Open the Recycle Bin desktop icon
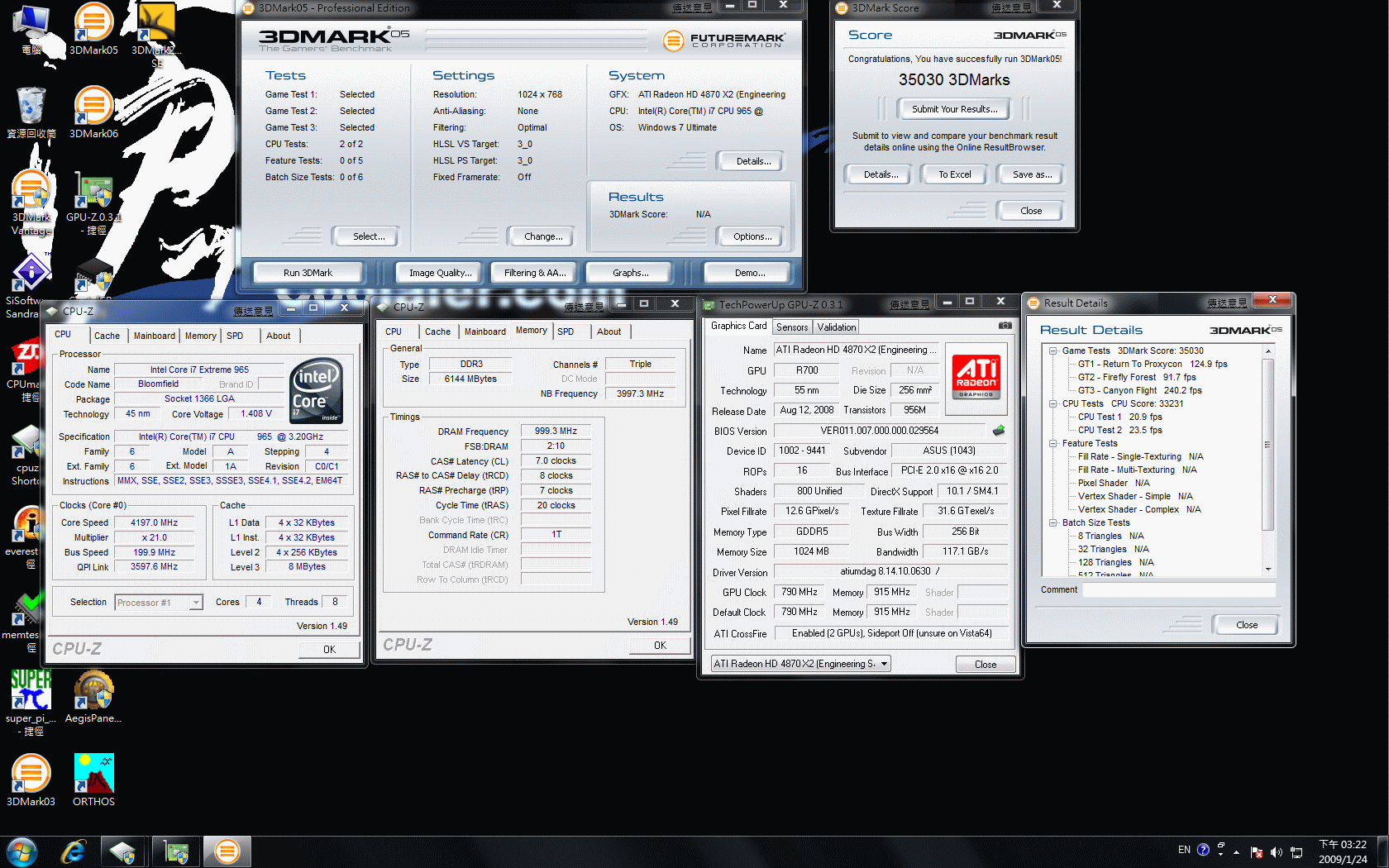The image size is (1389, 868). pyautogui.click(x=31, y=112)
